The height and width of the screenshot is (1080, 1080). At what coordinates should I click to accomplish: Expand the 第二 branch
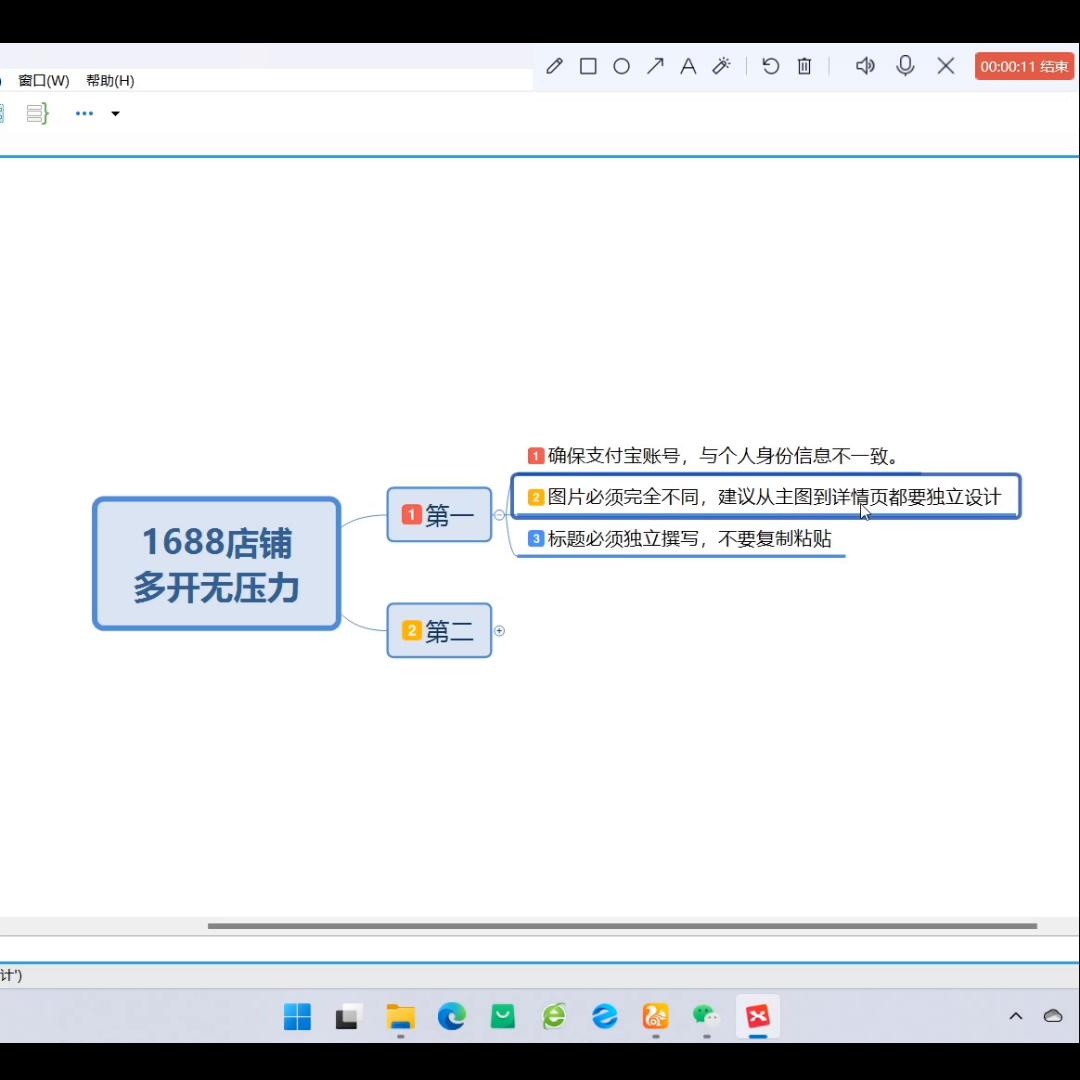click(x=499, y=631)
